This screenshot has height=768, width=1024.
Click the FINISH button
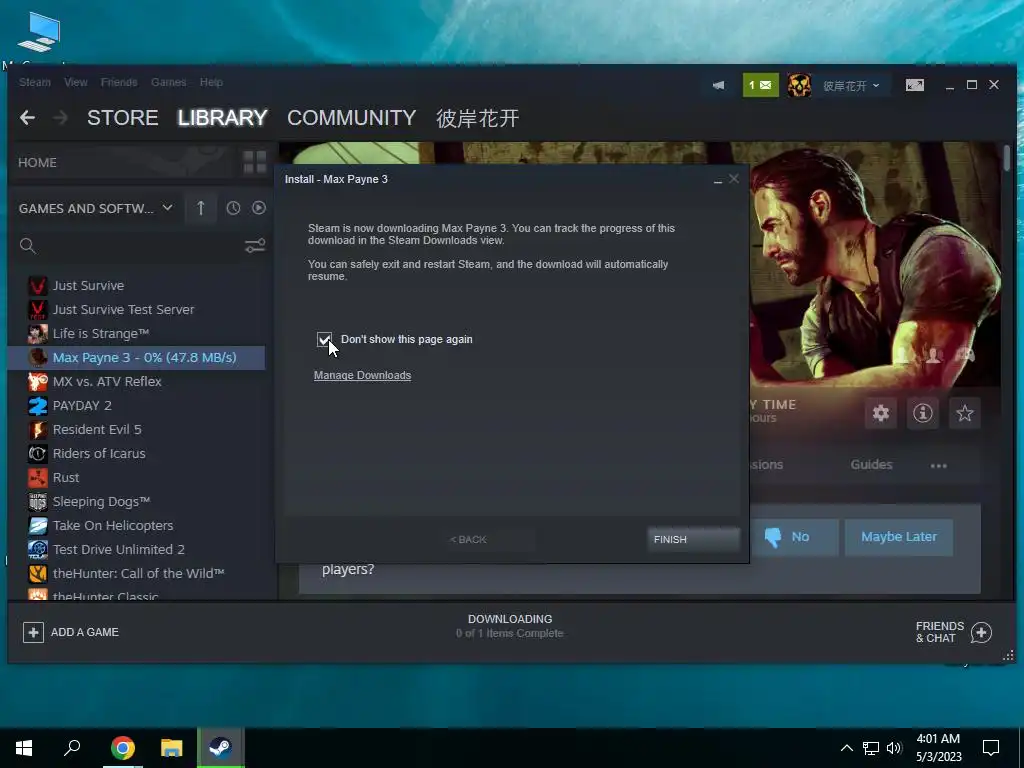click(694, 539)
